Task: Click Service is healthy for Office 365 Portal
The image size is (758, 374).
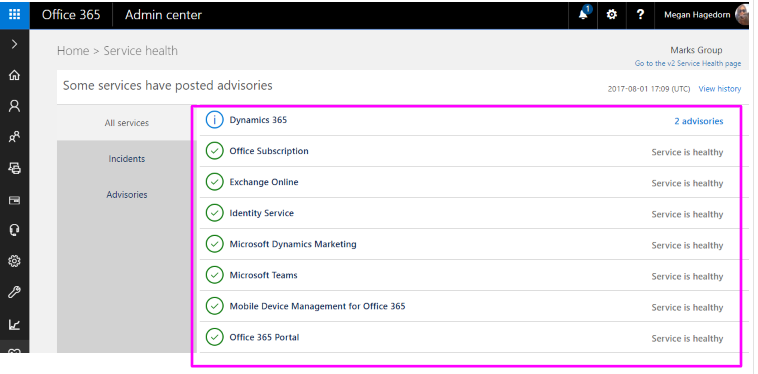Action: [x=687, y=338]
